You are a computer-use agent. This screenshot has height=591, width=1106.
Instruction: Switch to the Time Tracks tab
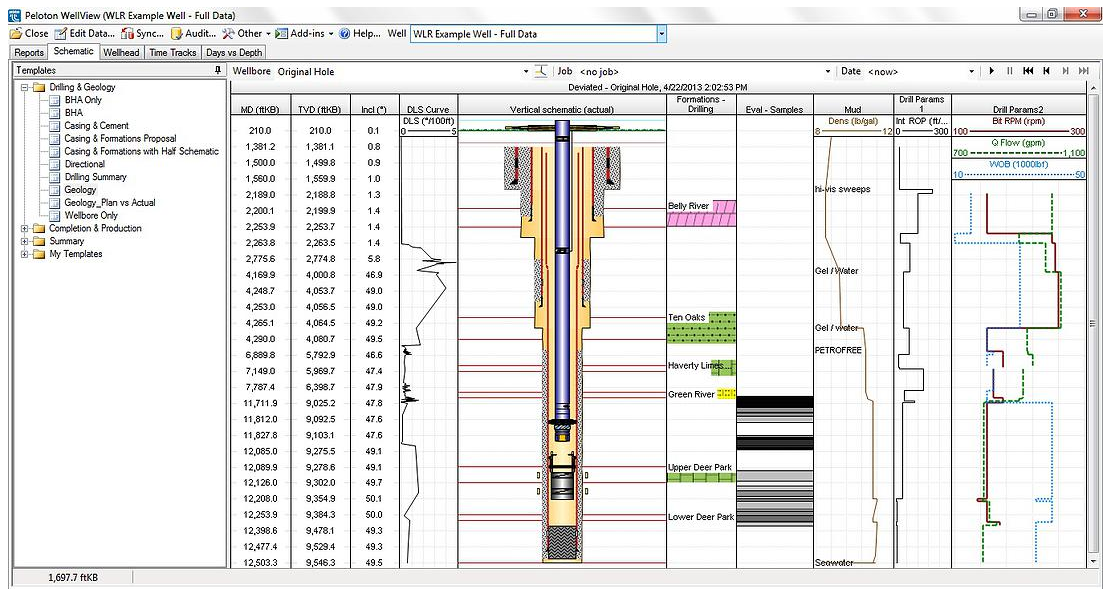tap(173, 52)
